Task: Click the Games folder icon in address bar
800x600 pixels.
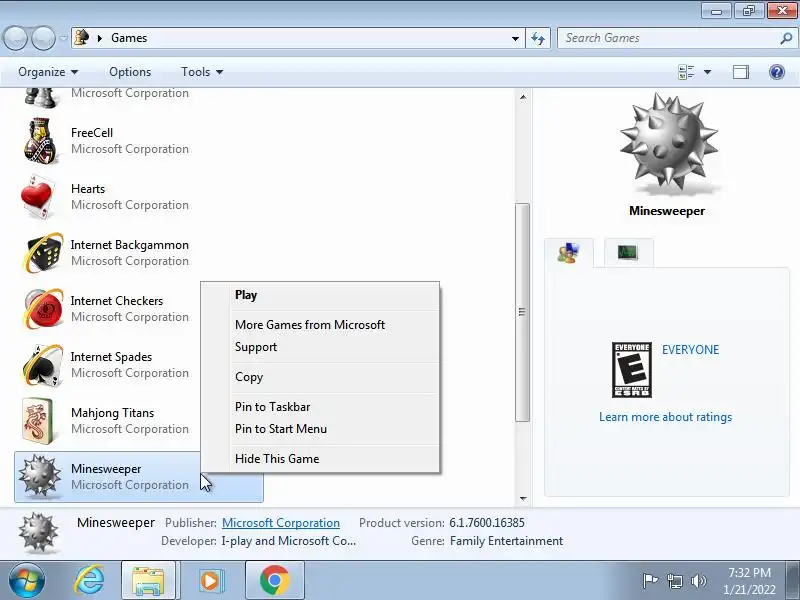Action: (x=82, y=38)
